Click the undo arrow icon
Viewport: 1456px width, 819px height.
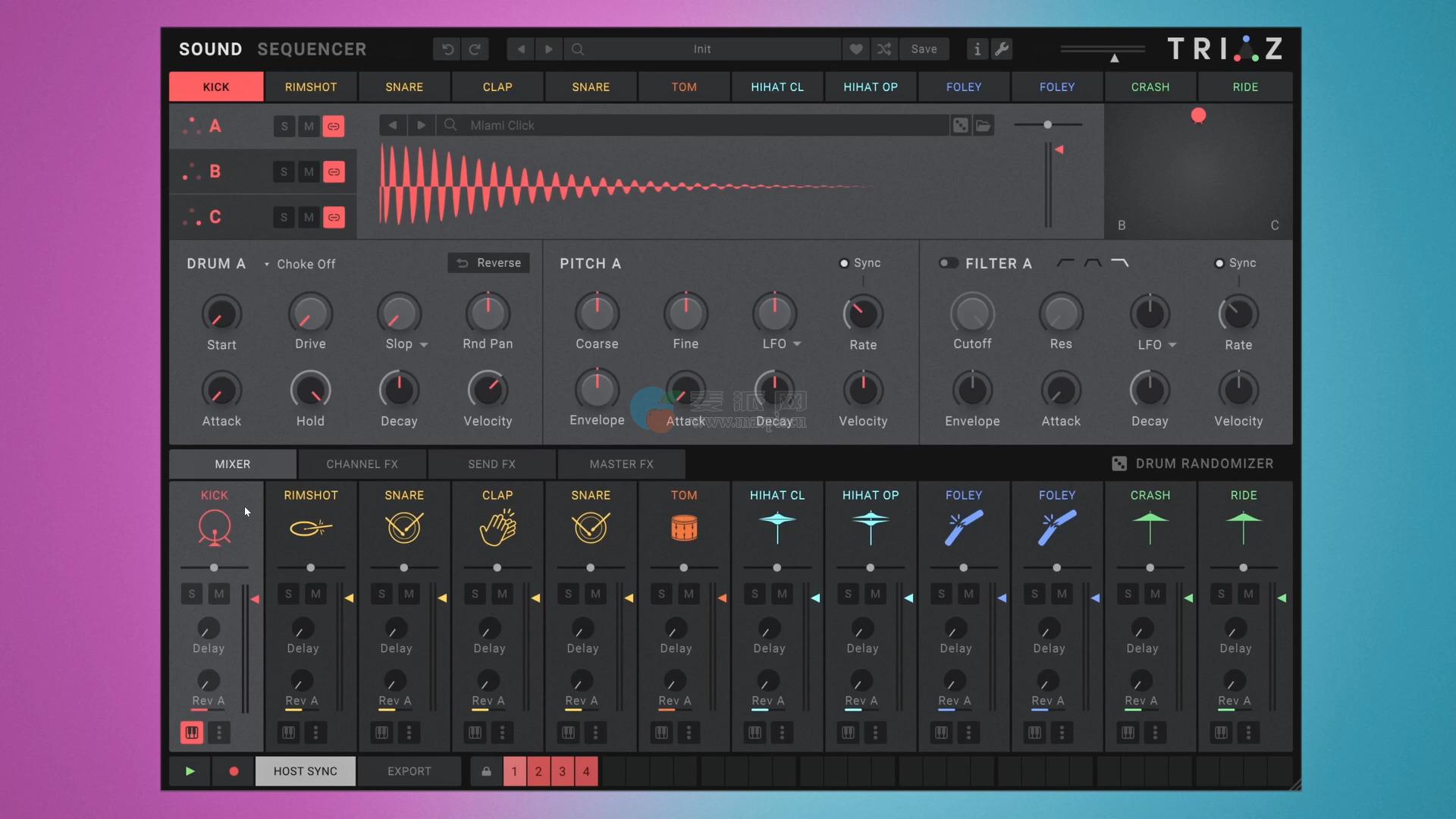click(447, 49)
